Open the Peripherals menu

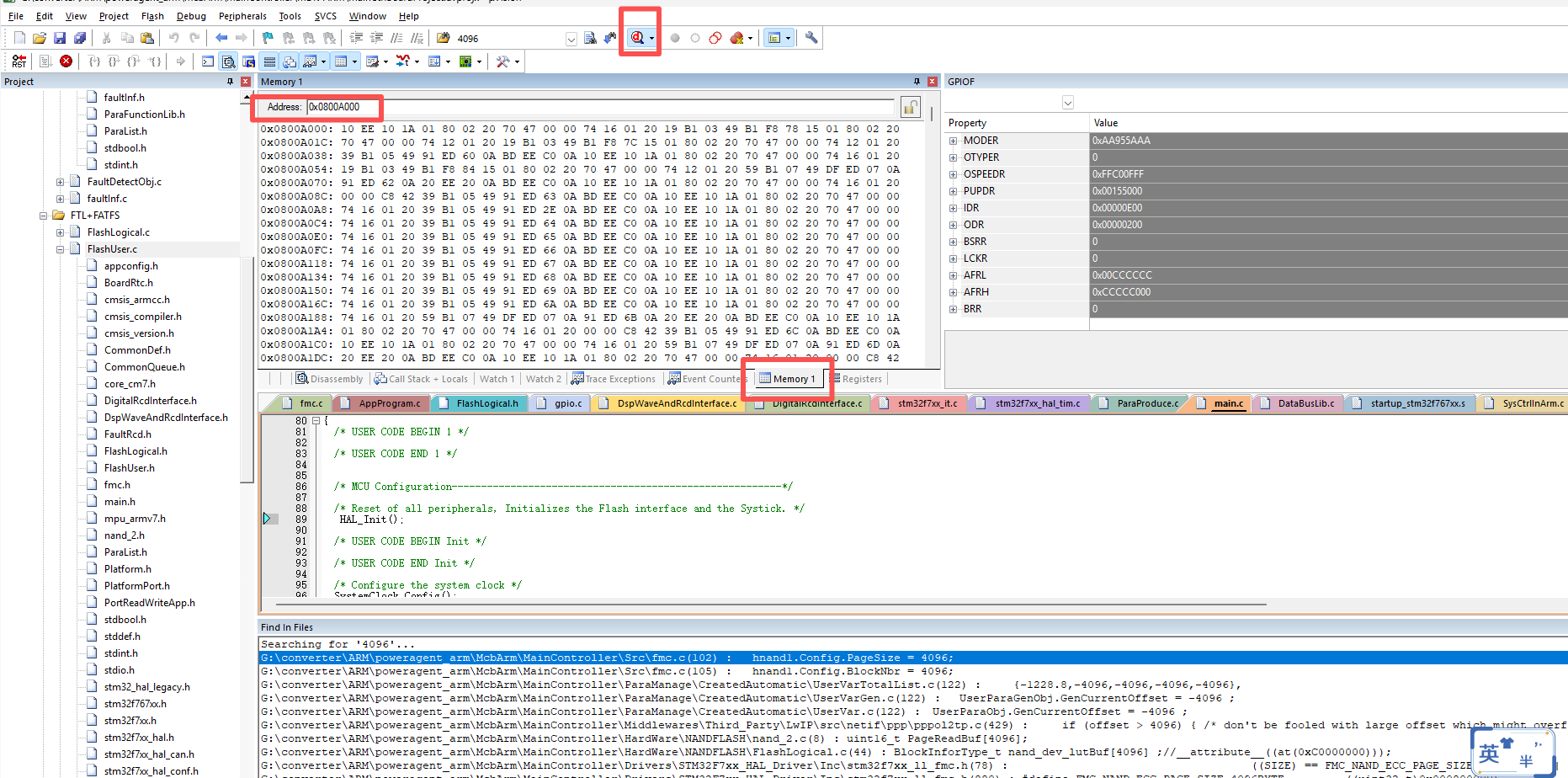[242, 16]
